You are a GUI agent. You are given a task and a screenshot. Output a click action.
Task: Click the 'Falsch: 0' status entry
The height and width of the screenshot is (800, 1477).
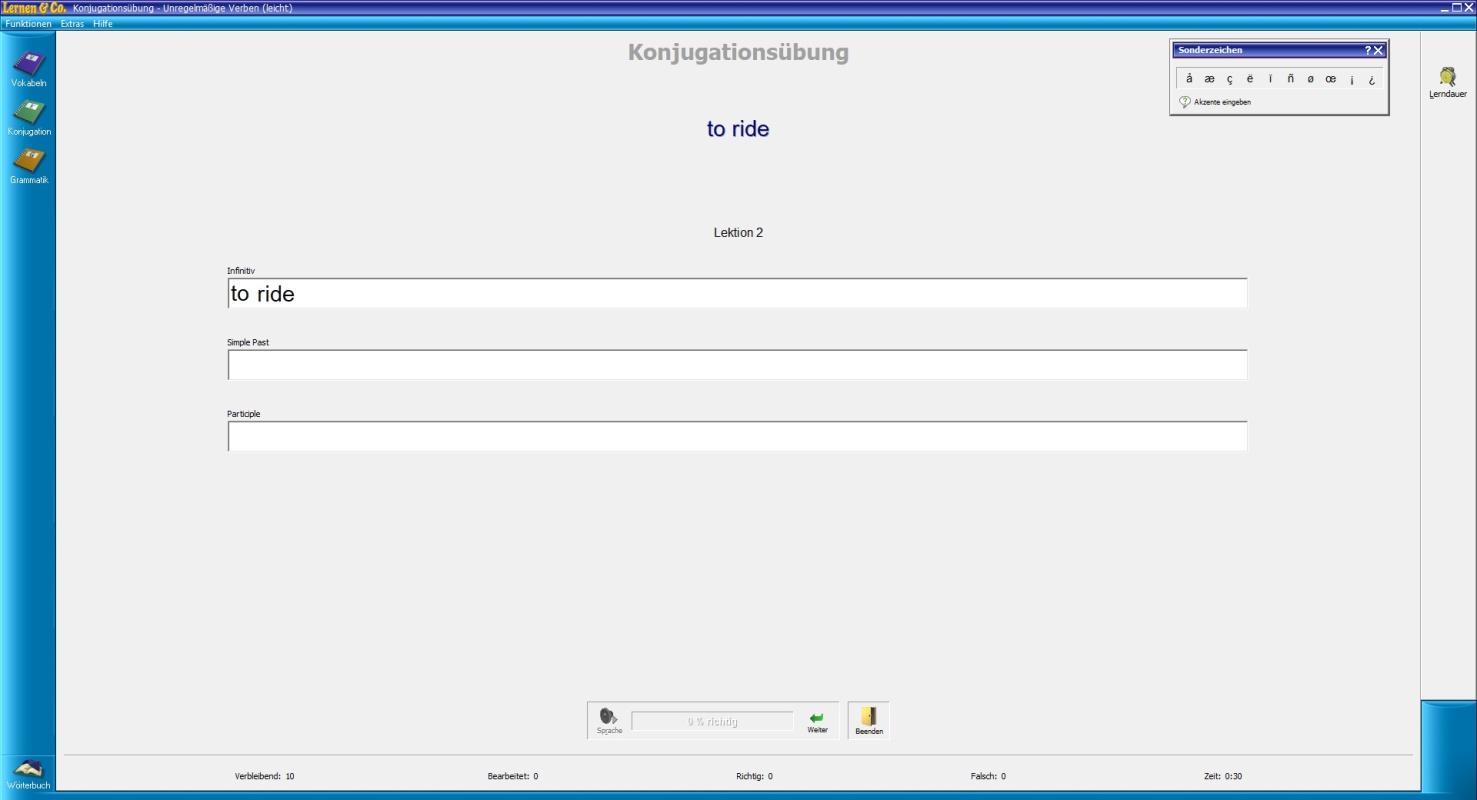pyautogui.click(x=988, y=776)
